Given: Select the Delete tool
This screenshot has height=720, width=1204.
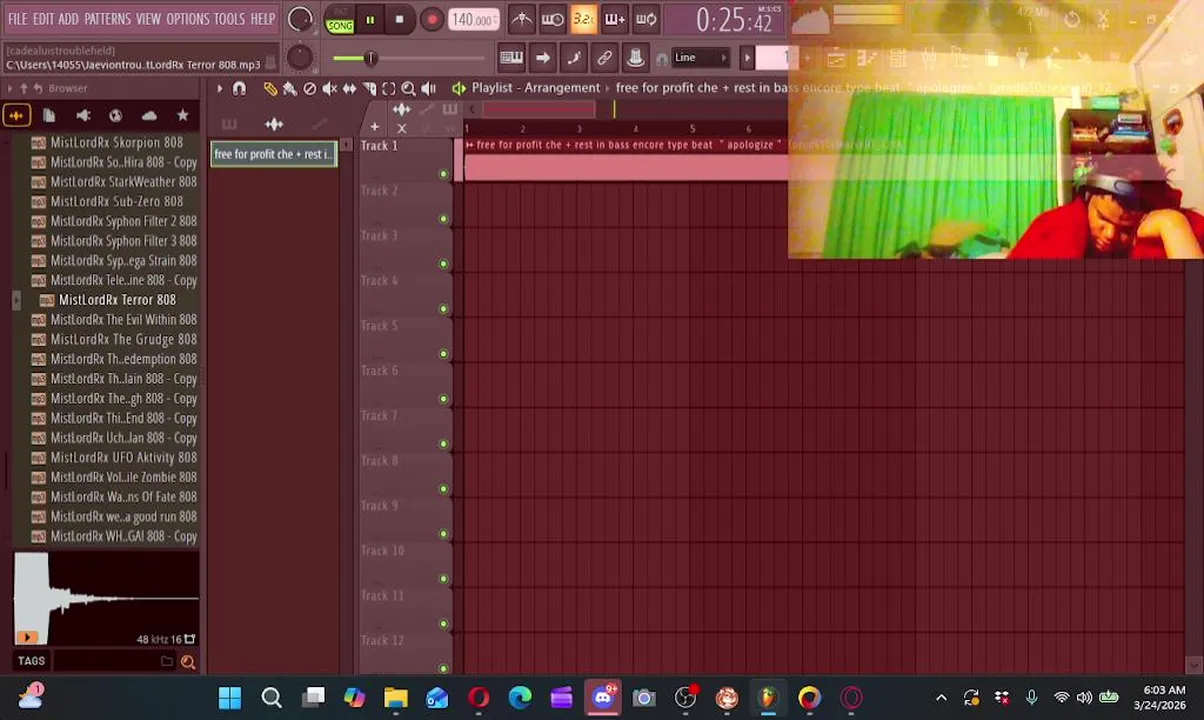Looking at the screenshot, I should pyautogui.click(x=310, y=89).
